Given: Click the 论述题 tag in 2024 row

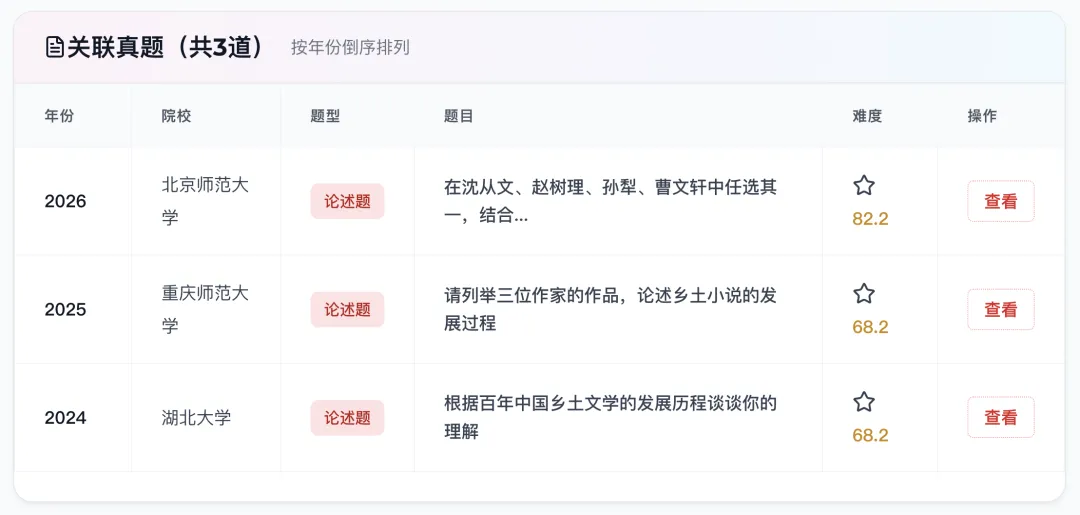Looking at the screenshot, I should click(x=347, y=417).
